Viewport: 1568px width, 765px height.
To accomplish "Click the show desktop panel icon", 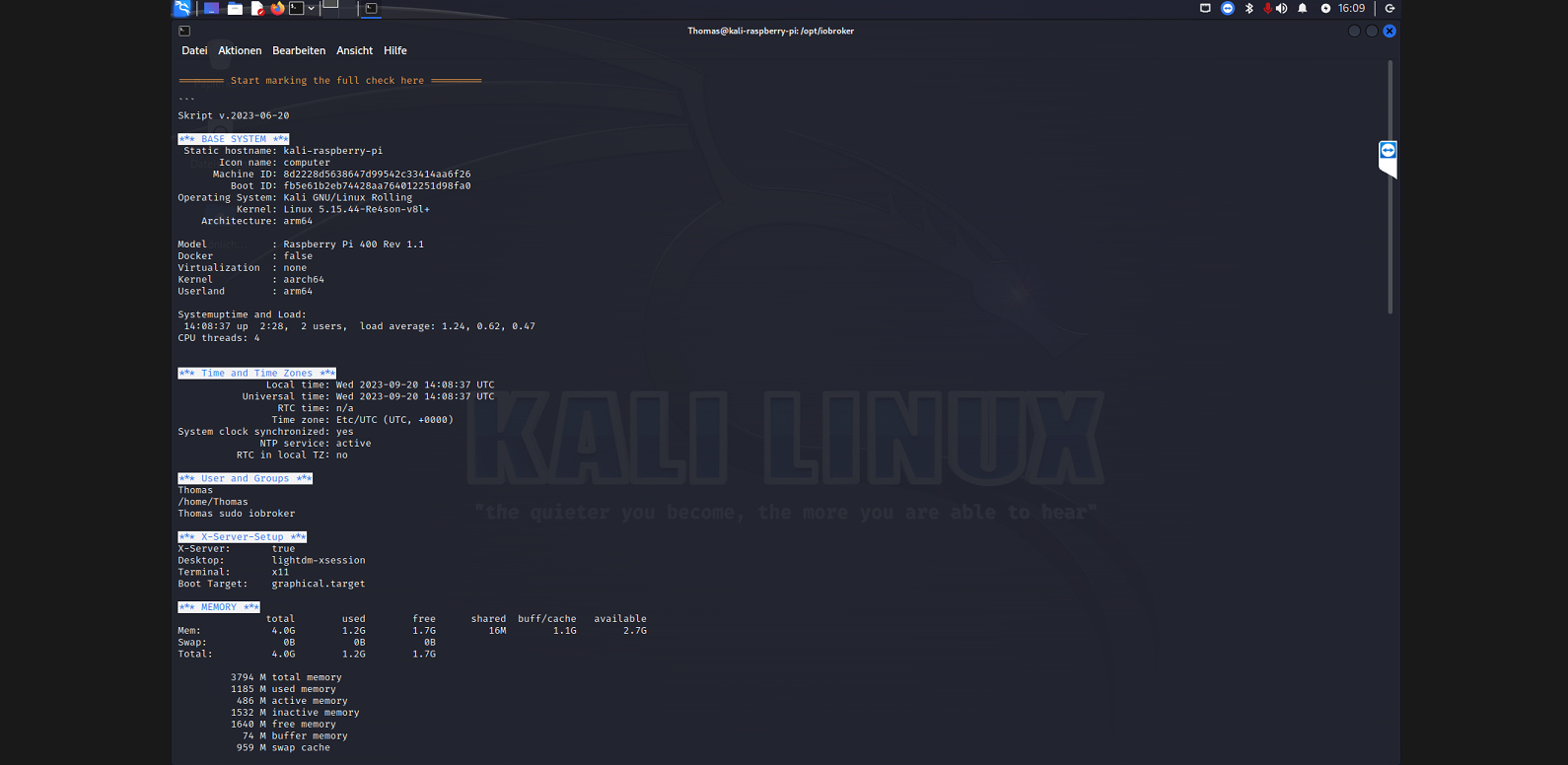I will point(211,8).
